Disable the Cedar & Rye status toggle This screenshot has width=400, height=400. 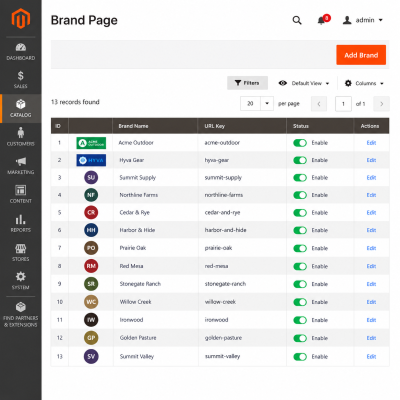[300, 213]
